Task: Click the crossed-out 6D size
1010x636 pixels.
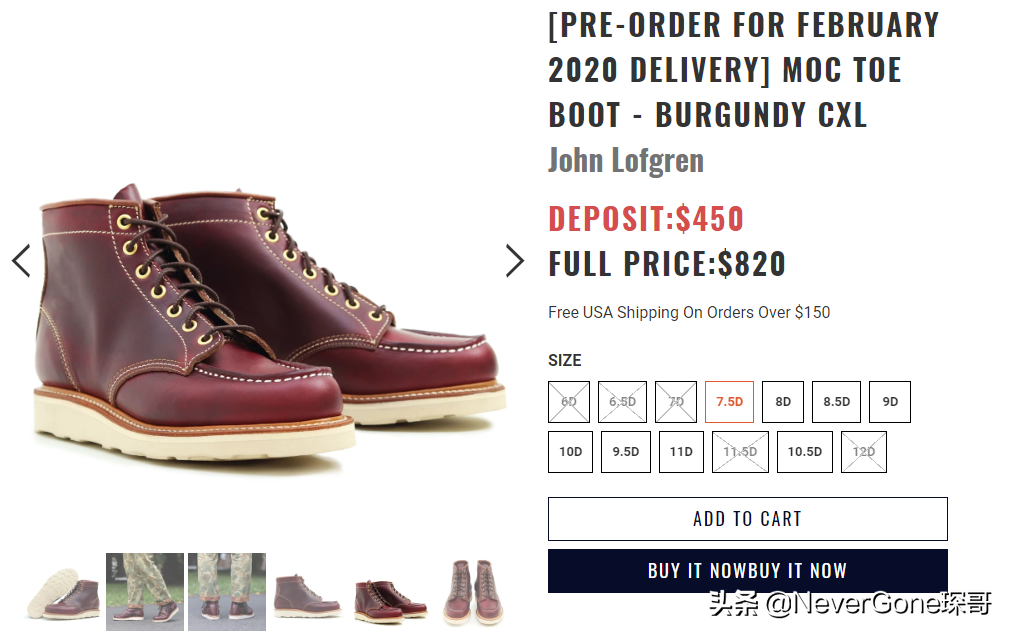Action: 569,402
